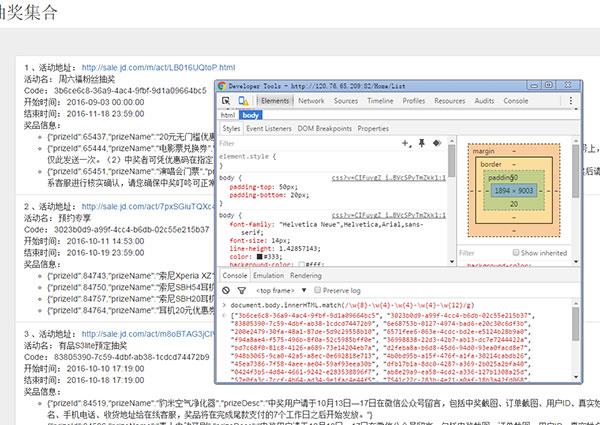The image size is (600, 425).
Task: Open the Event Listeners sidebar tab
Action: tap(269, 129)
